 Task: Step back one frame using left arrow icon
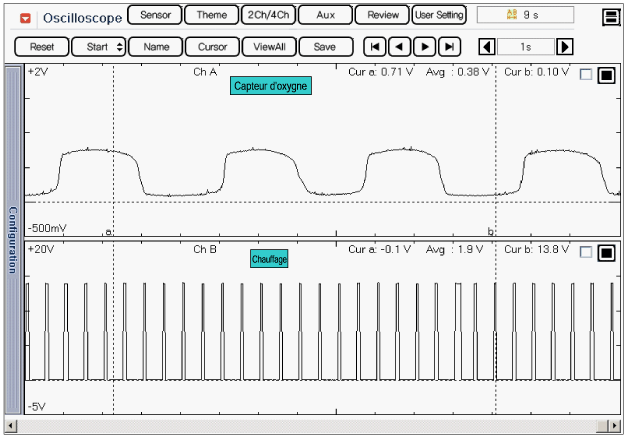point(399,47)
